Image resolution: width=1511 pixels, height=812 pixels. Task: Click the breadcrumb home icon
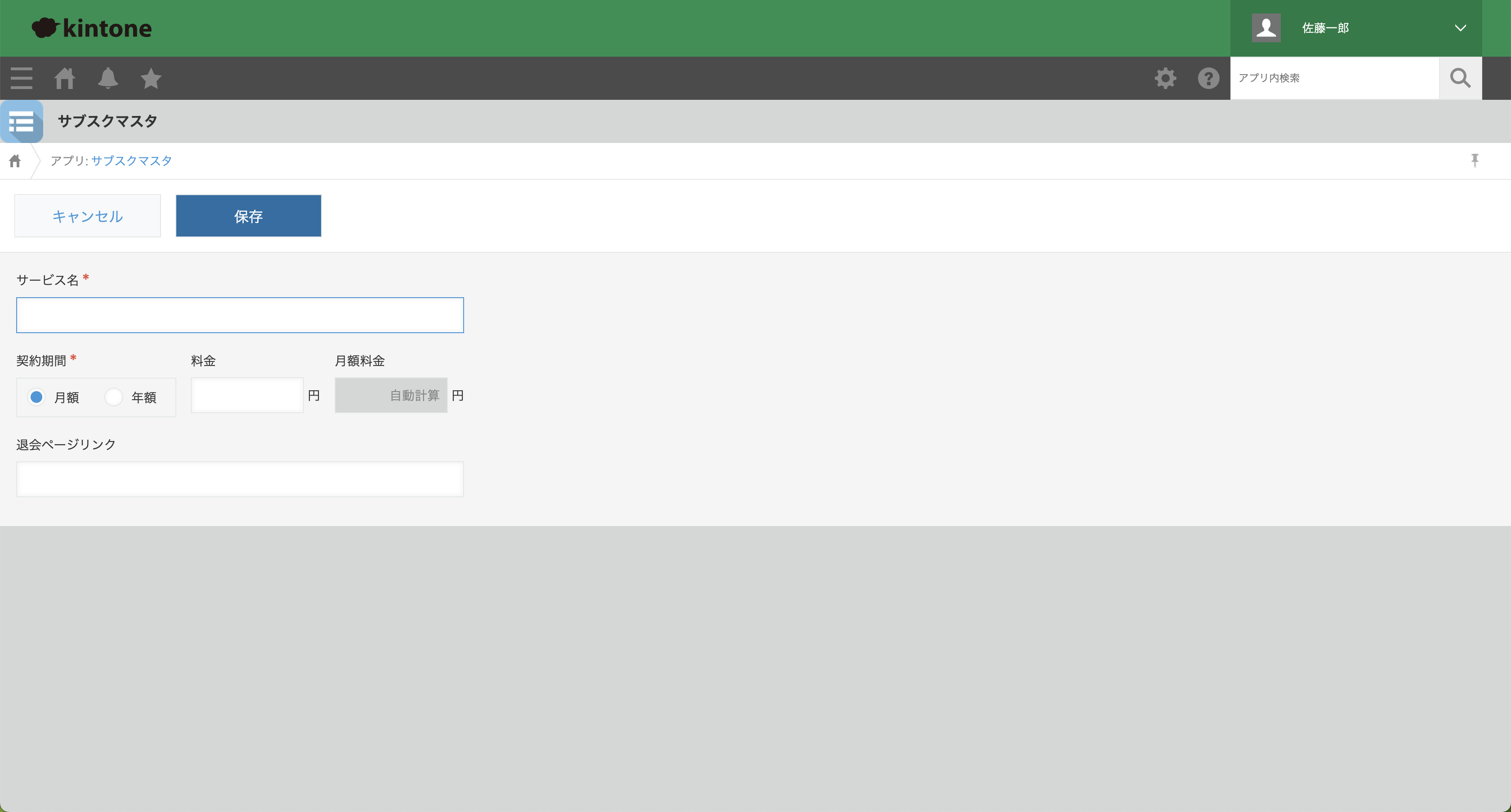[15, 161]
